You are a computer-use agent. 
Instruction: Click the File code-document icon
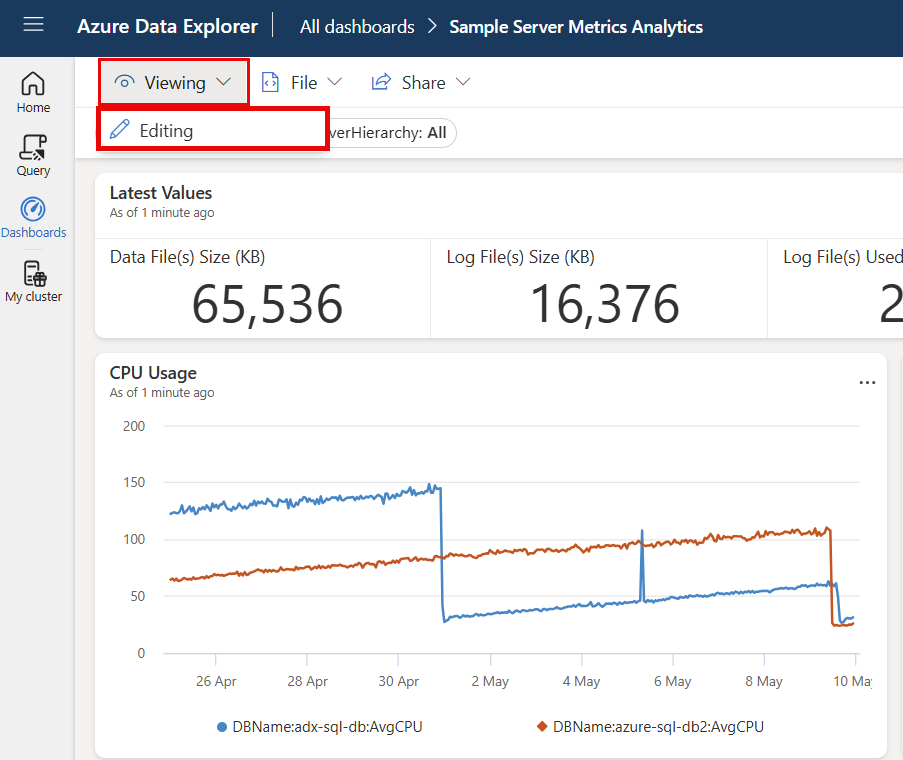pyautogui.click(x=270, y=82)
